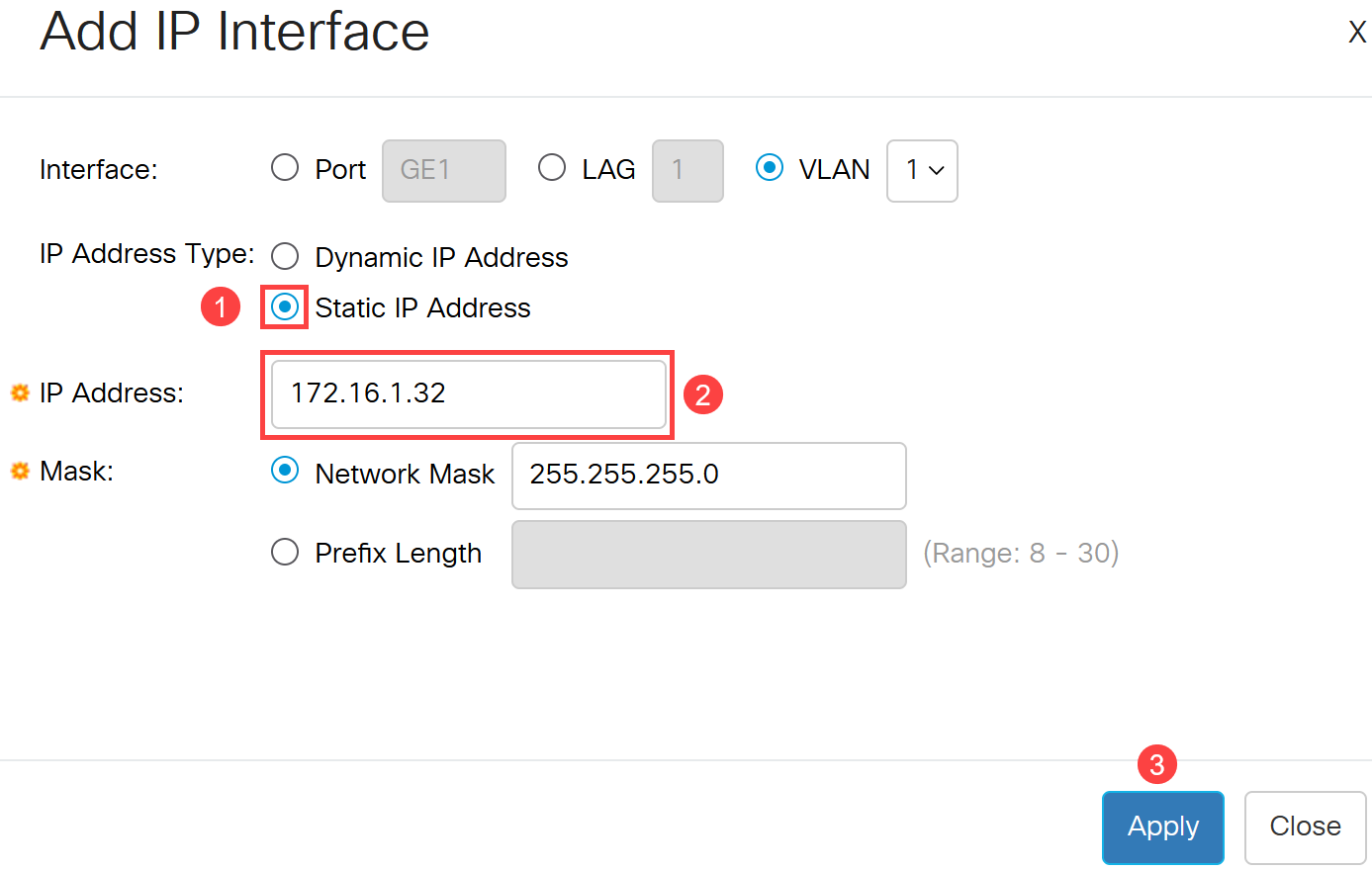Select the Port interface radio button
The height and width of the screenshot is (871, 1372).
pos(285,167)
